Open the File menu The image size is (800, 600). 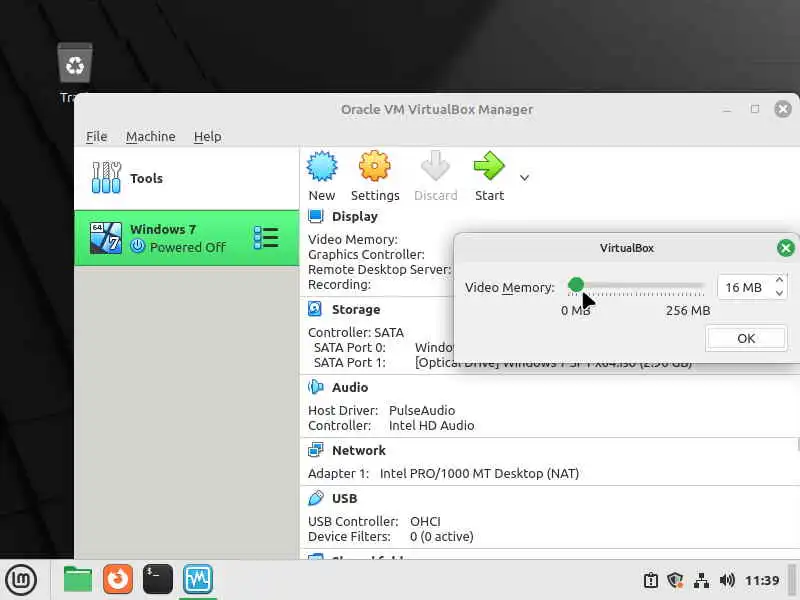pyautogui.click(x=96, y=137)
